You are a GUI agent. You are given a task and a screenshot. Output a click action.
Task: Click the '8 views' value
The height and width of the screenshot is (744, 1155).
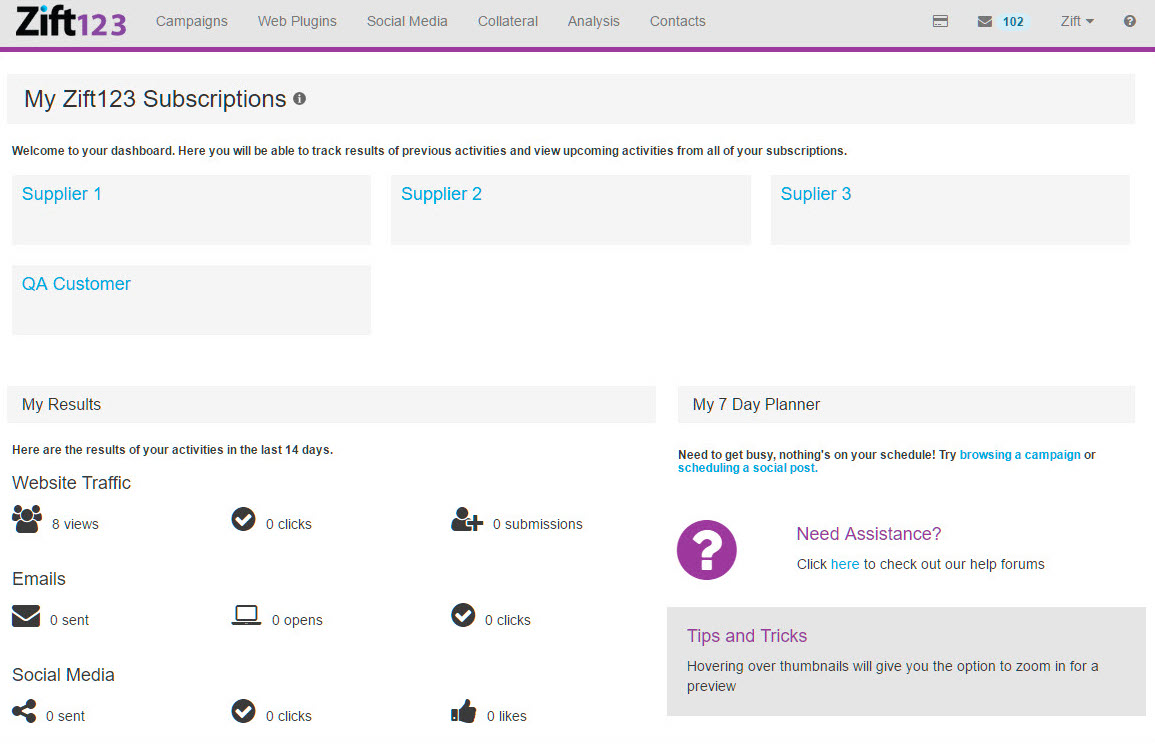tap(75, 524)
